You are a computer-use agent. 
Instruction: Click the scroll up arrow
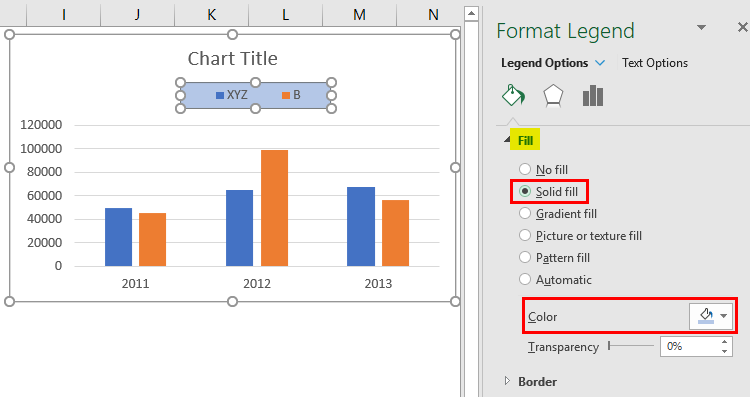pyautogui.click(x=471, y=13)
